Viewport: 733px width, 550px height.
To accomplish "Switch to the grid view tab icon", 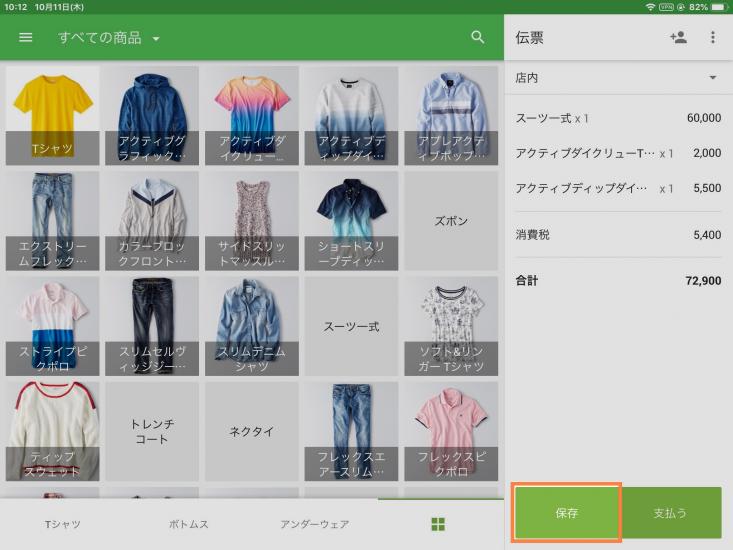I will pyautogui.click(x=438, y=524).
